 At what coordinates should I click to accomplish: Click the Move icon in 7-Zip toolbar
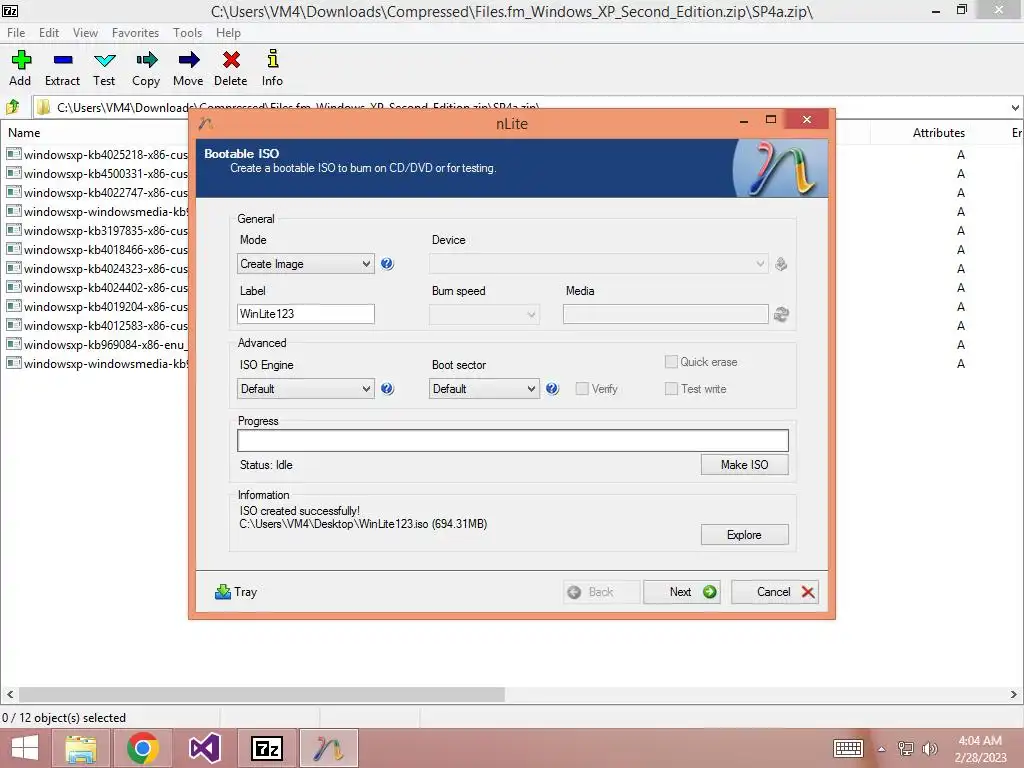click(188, 68)
